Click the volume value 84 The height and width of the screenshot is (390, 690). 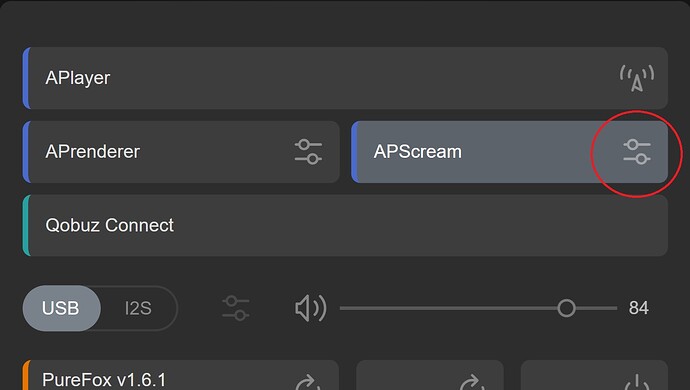coord(639,308)
